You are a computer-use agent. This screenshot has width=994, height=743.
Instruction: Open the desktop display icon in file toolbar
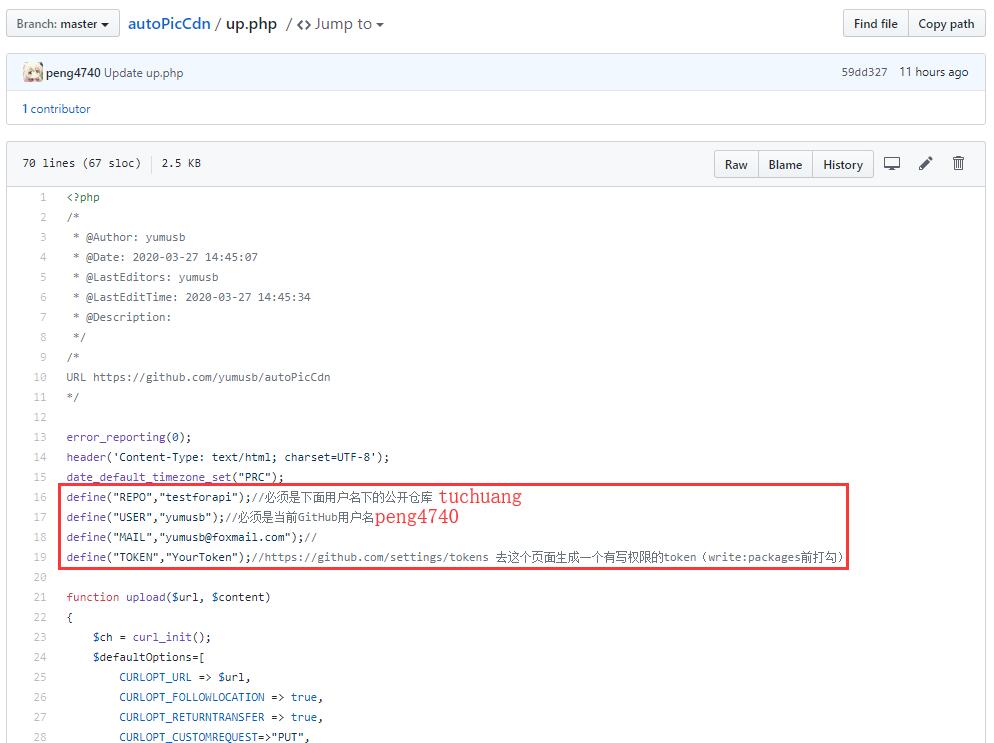tap(891, 164)
